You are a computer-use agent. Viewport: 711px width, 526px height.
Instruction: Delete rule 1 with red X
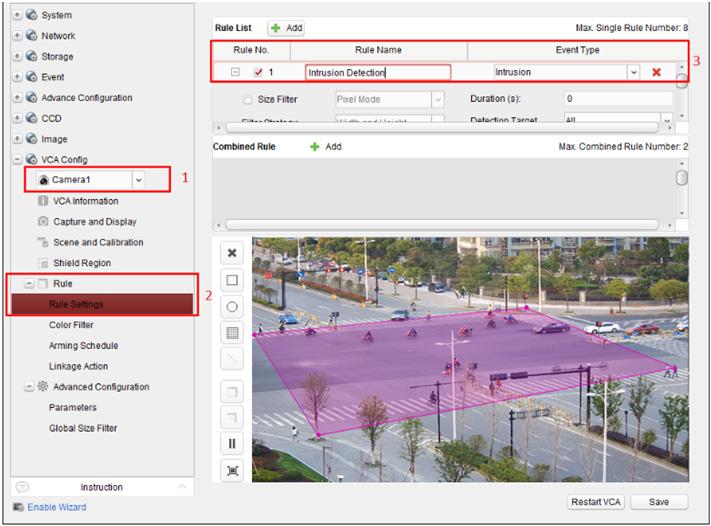656,72
